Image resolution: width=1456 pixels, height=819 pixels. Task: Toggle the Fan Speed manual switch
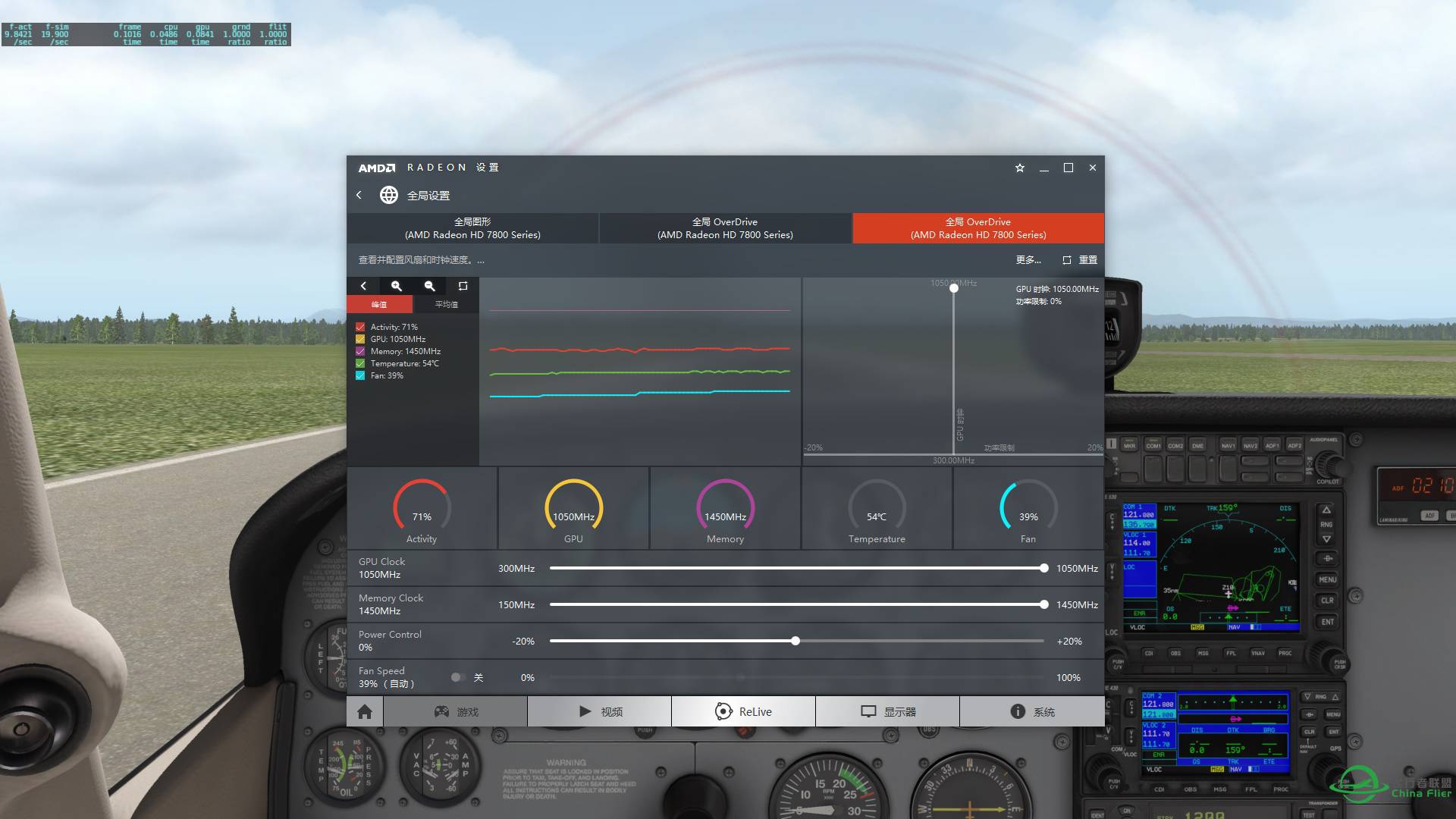click(x=458, y=677)
